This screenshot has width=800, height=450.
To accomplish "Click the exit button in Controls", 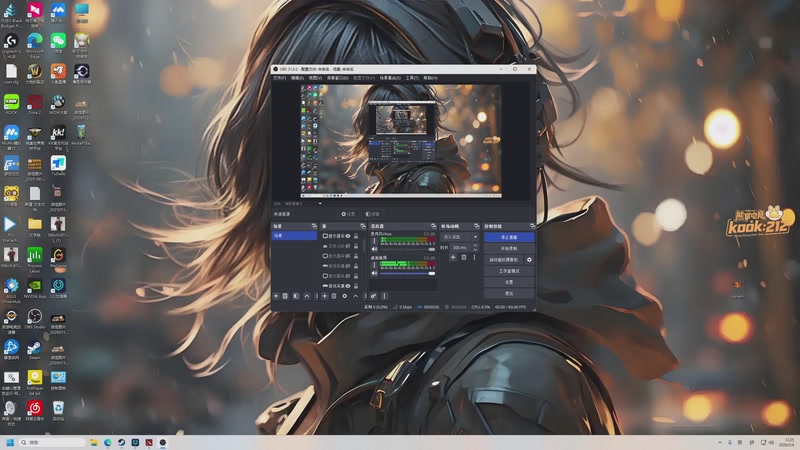I will click(x=509, y=293).
